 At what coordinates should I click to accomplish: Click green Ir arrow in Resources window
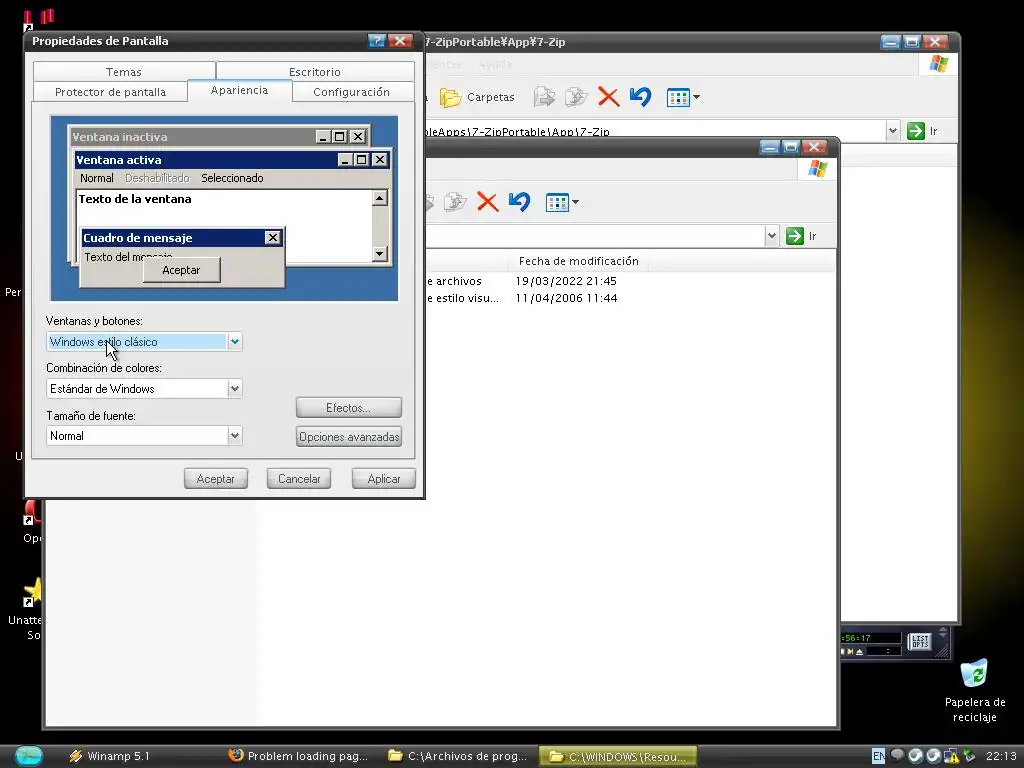coord(795,236)
